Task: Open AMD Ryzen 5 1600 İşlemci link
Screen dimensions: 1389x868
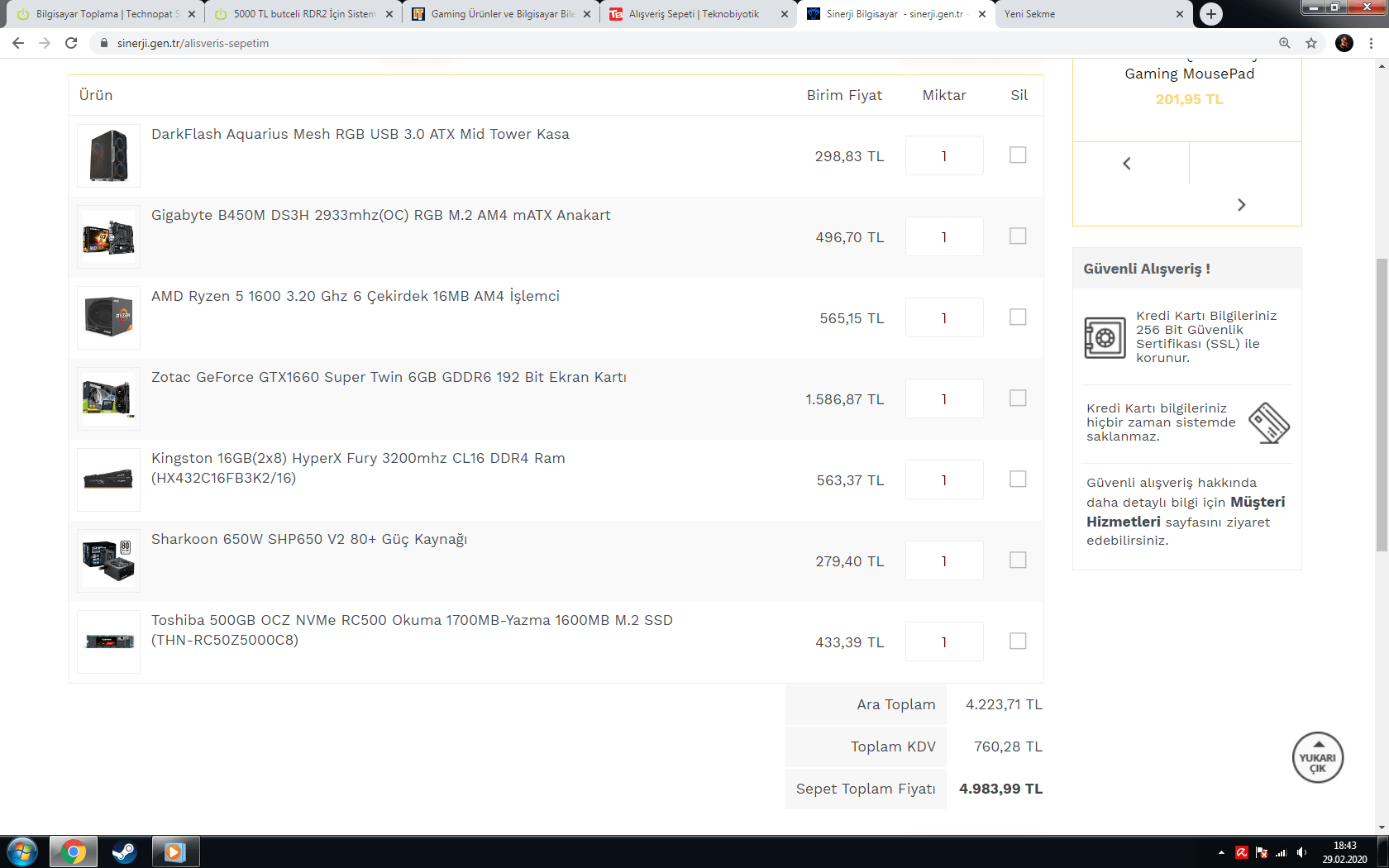Action: coord(356,296)
